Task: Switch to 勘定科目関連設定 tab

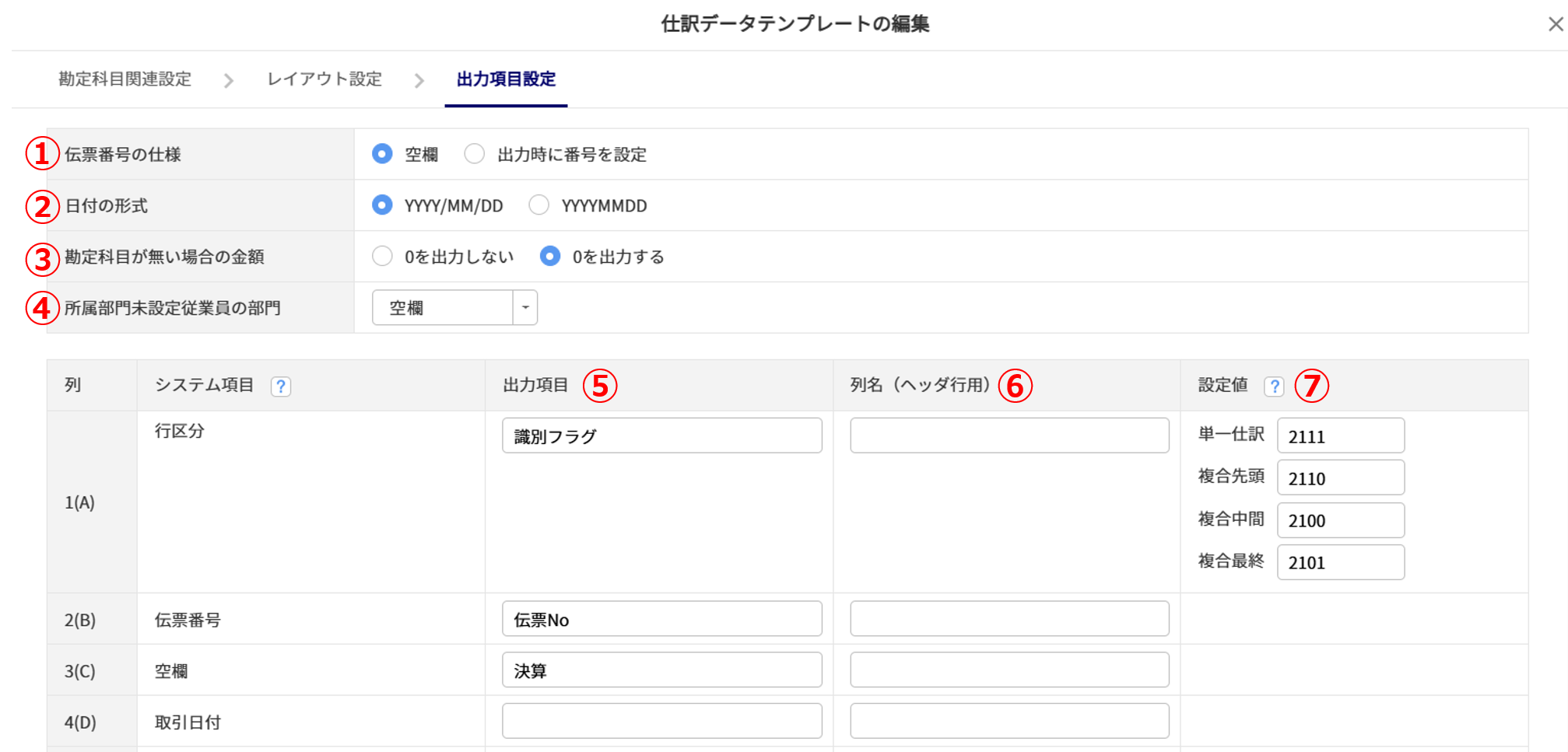Action: tap(125, 79)
